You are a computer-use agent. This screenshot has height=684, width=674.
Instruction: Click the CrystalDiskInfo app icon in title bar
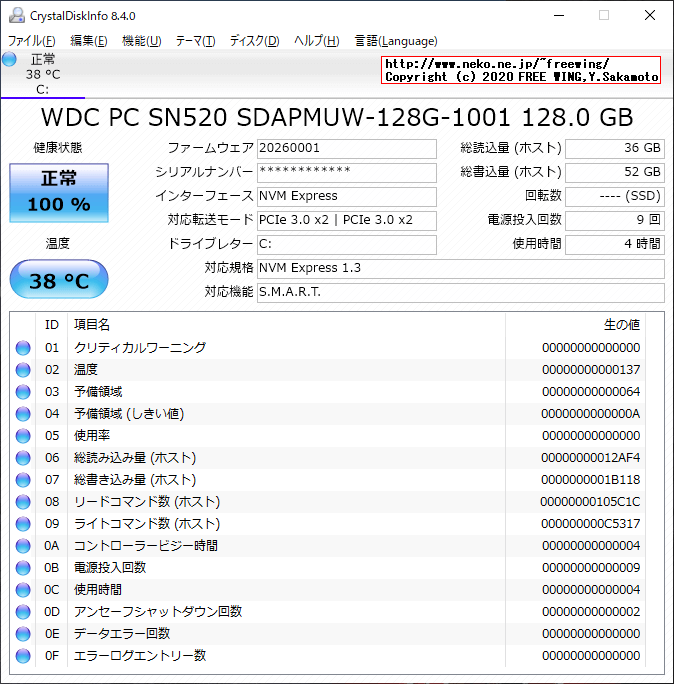[x=17, y=15]
